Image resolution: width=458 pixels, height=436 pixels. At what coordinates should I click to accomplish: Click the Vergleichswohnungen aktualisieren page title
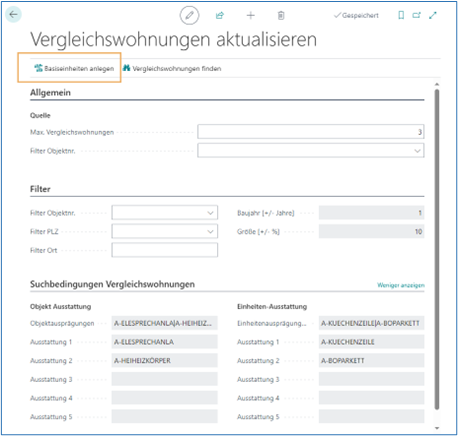pos(173,39)
